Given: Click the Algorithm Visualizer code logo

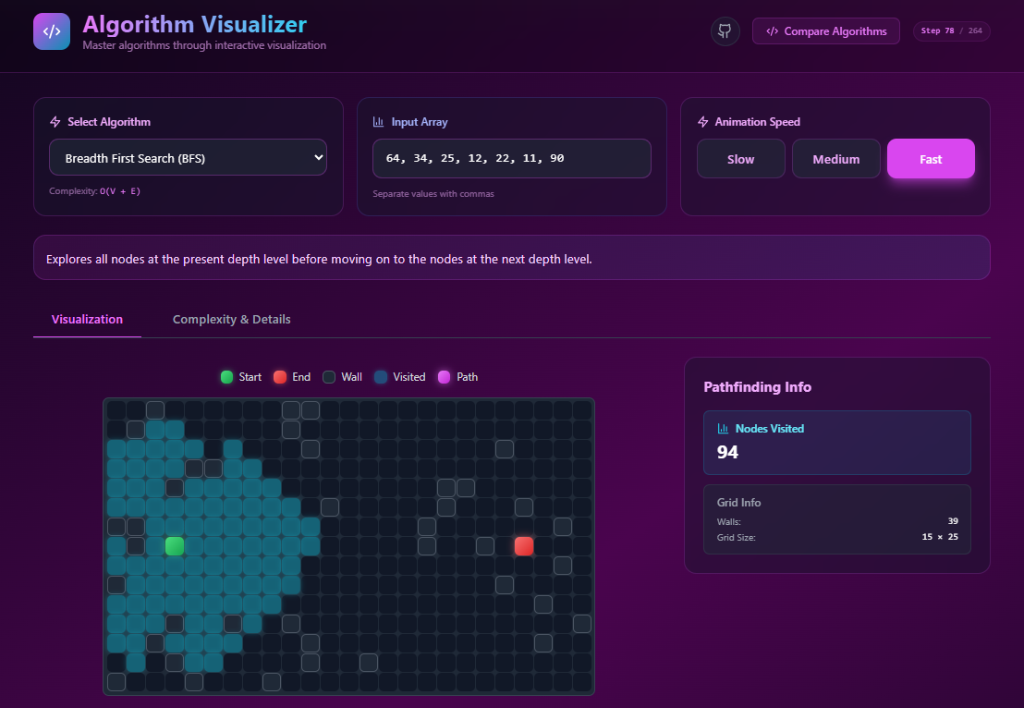Looking at the screenshot, I should tap(51, 31).
